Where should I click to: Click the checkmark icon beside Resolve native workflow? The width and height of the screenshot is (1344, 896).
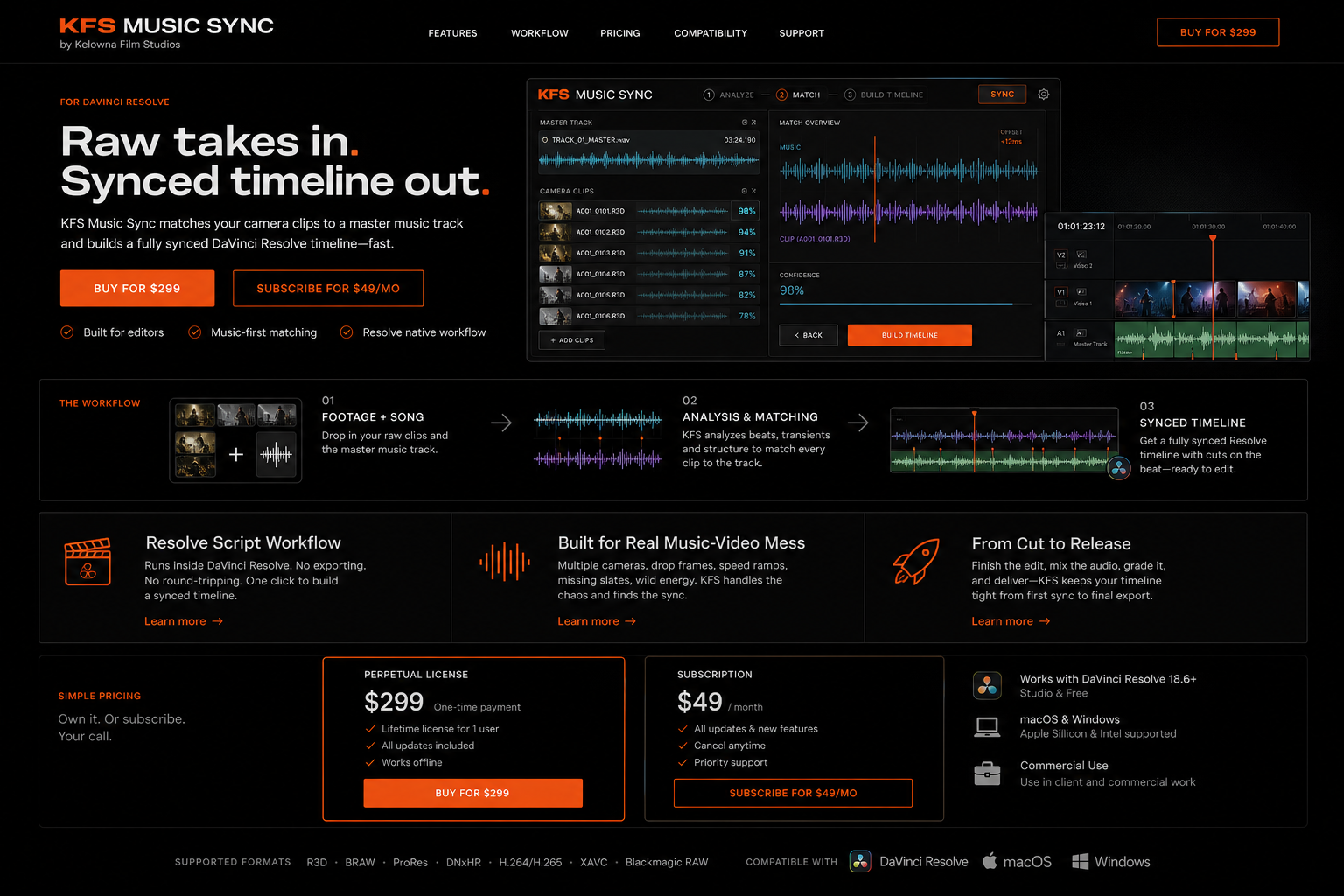346,332
